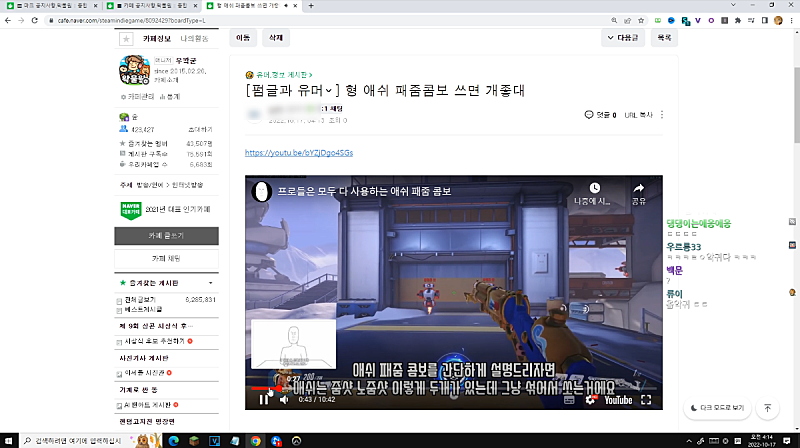Go to 다음글 next post
The height and width of the screenshot is (448, 800).
[623, 38]
